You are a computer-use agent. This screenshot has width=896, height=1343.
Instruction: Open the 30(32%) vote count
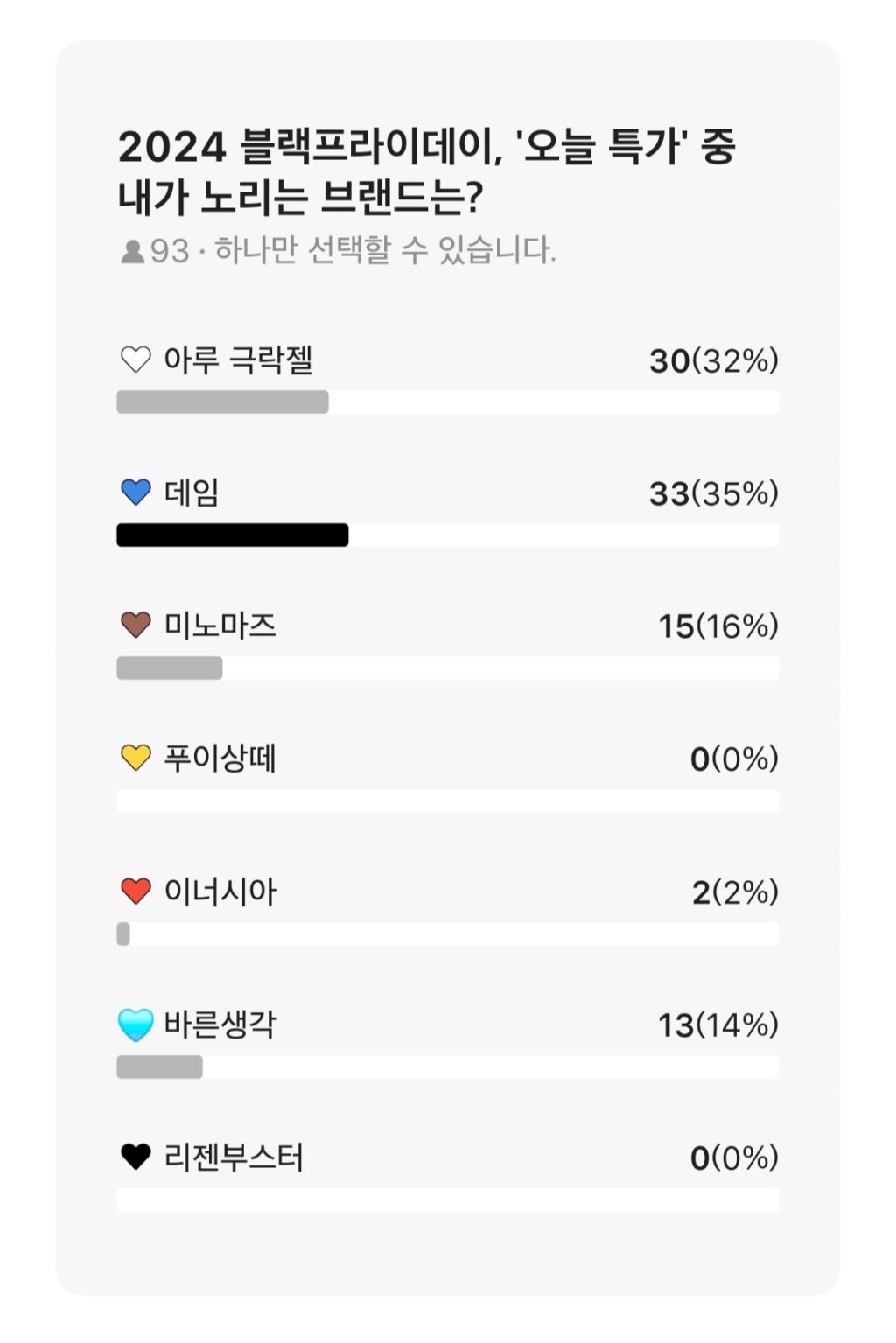pos(713,360)
